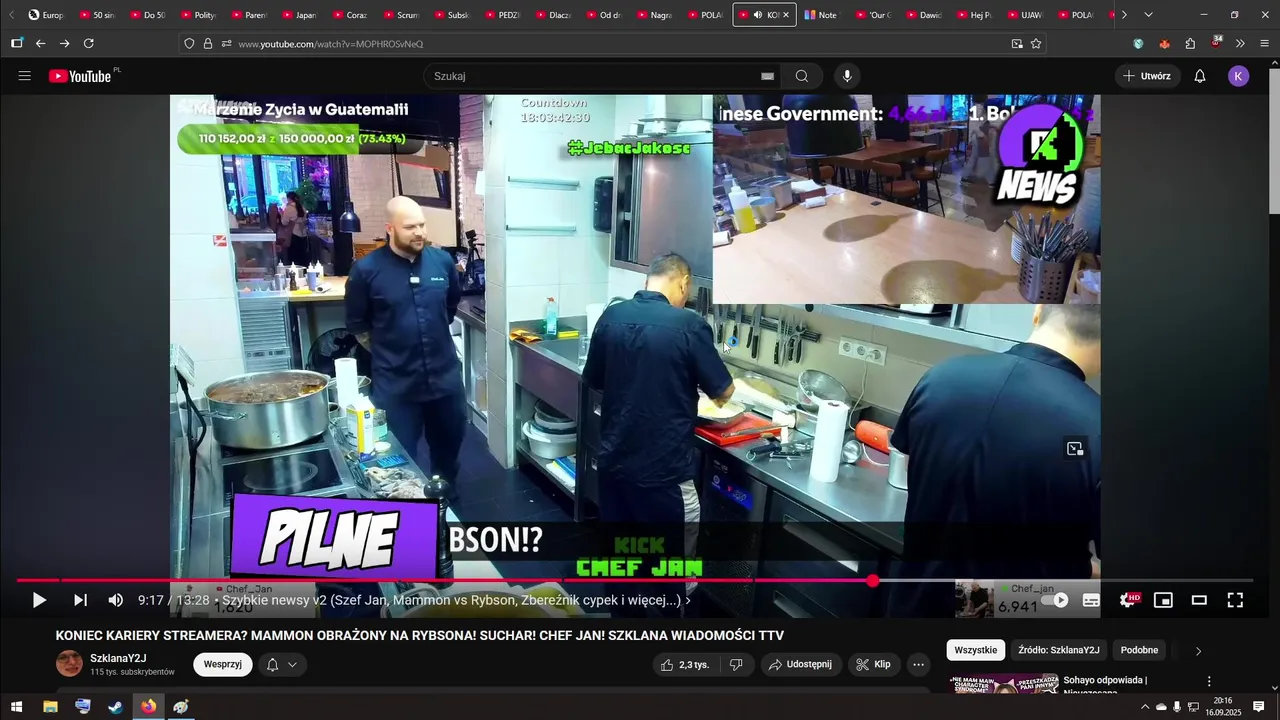Open picture-in-picture icon in address bar
The height and width of the screenshot is (720, 1280).
1017,44
